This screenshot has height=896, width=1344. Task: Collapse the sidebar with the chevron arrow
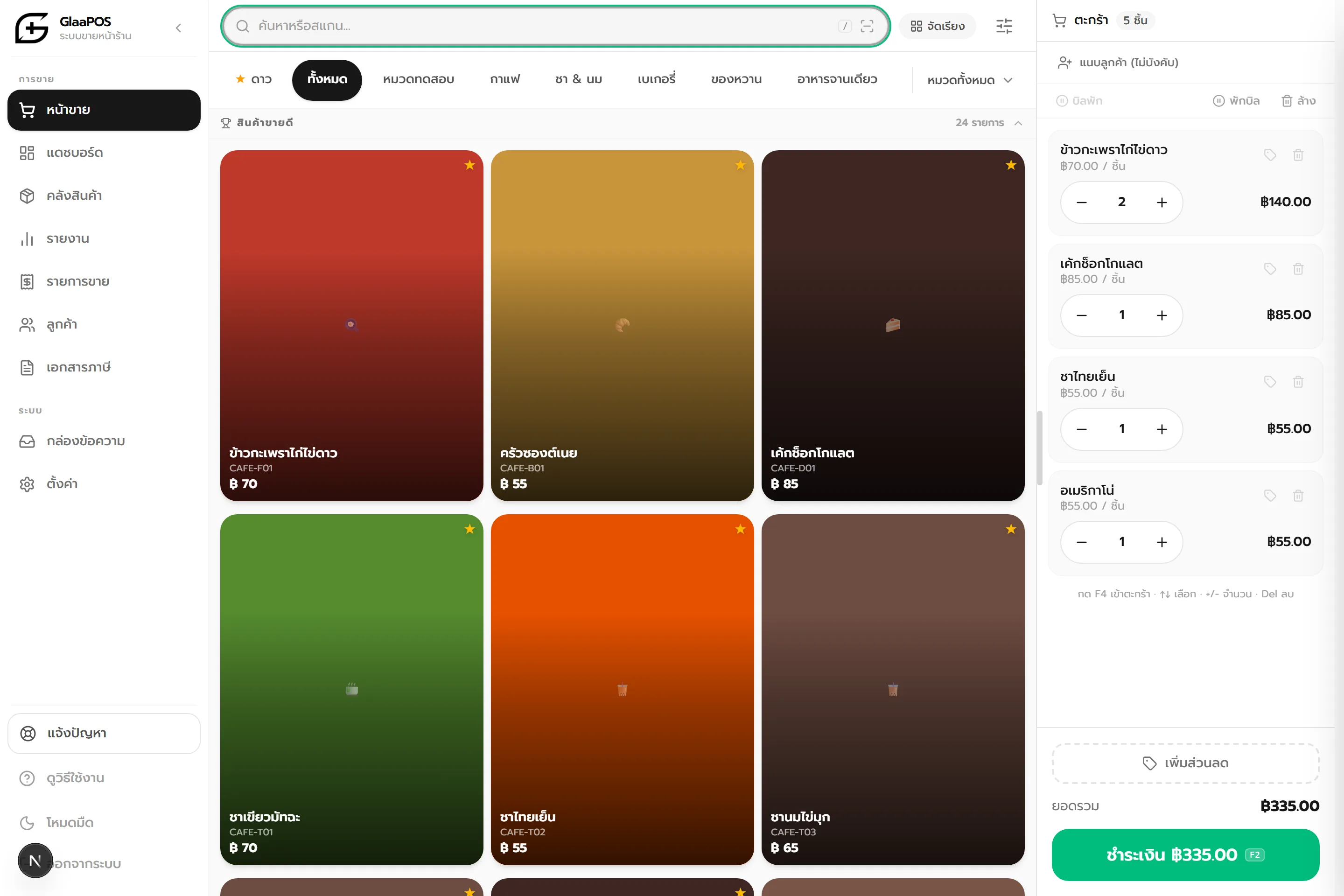pyautogui.click(x=178, y=28)
